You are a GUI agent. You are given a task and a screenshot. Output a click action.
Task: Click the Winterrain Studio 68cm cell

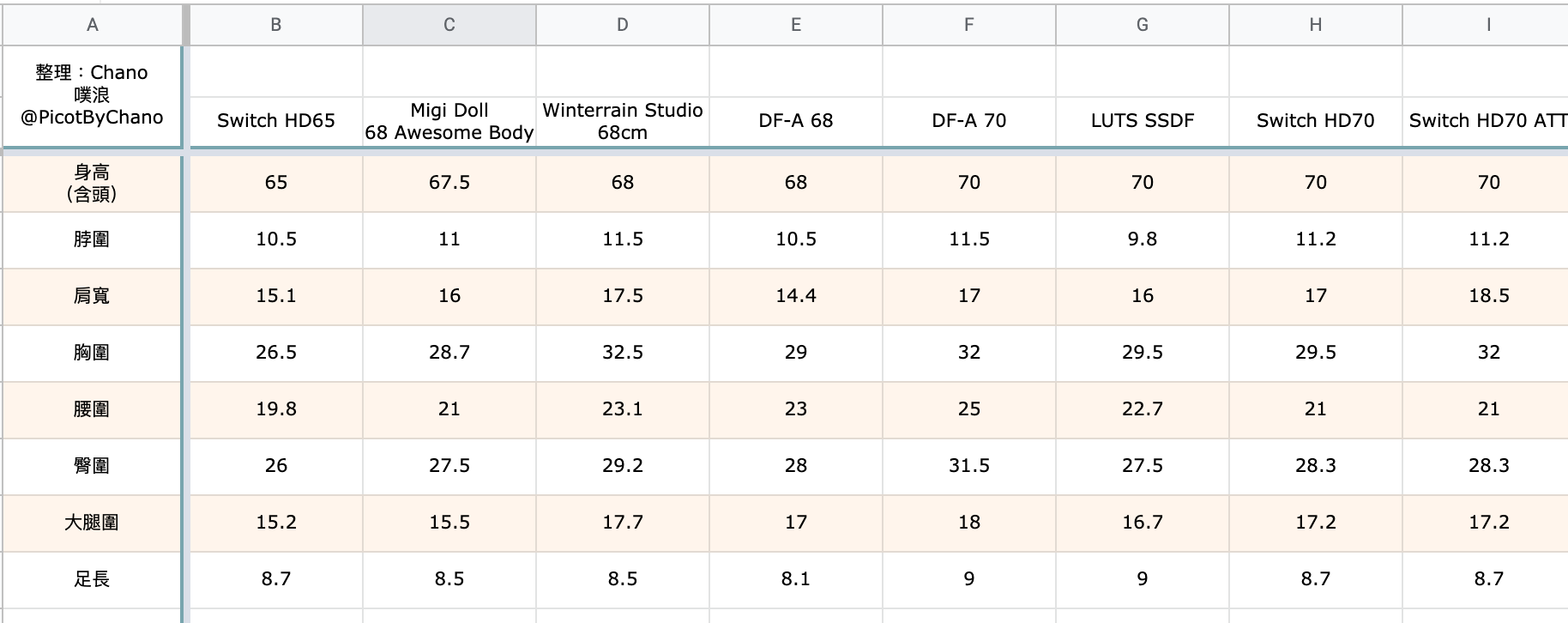pos(623,121)
